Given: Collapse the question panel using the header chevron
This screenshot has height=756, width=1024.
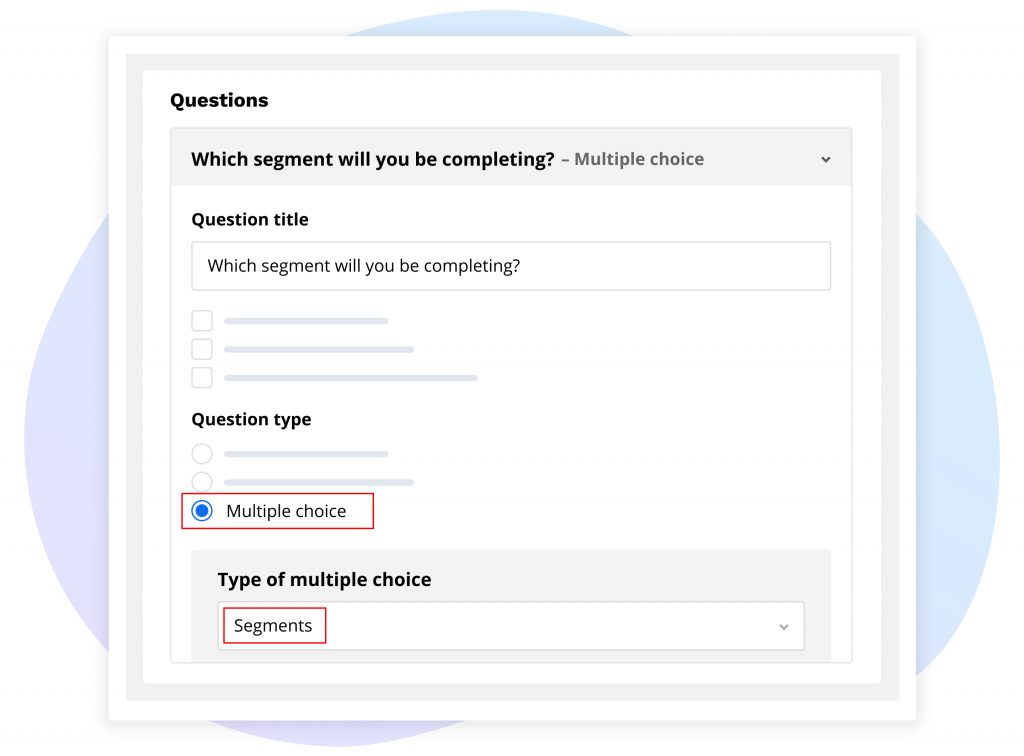Looking at the screenshot, I should [x=825, y=160].
